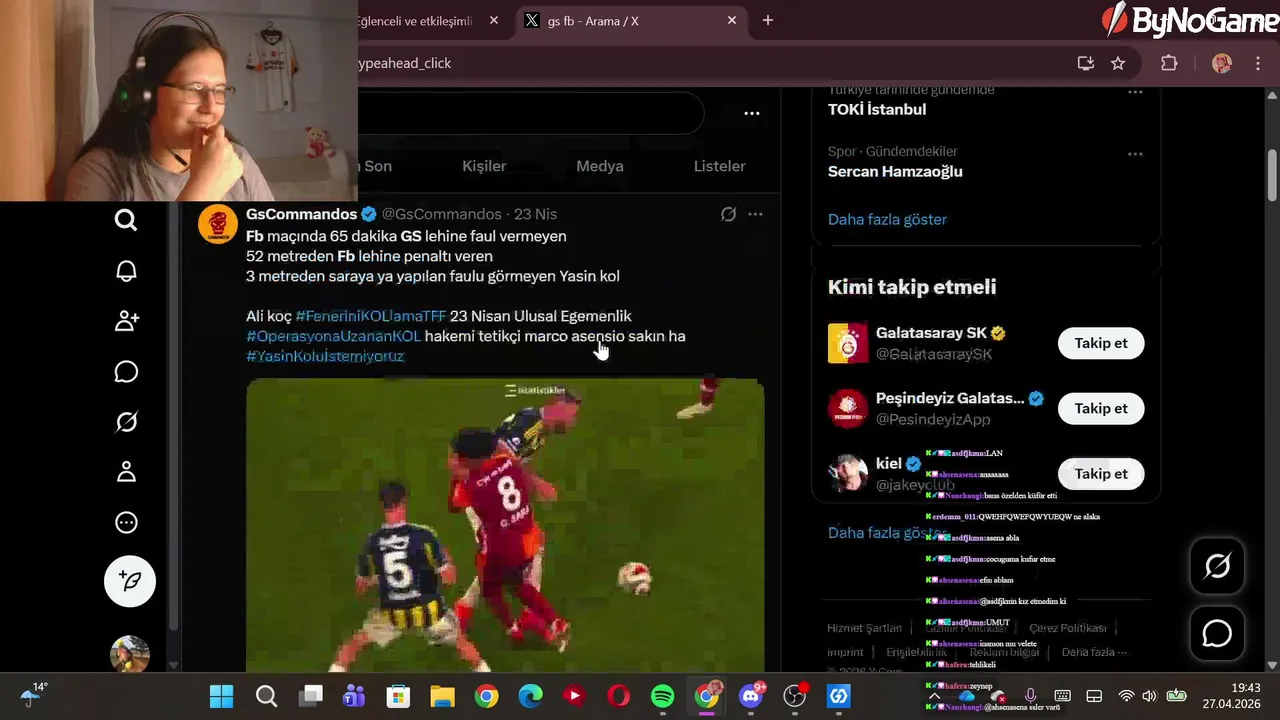Image resolution: width=1280 pixels, height=720 pixels.
Task: Open Grok from the X left sidebar
Action: [126, 422]
